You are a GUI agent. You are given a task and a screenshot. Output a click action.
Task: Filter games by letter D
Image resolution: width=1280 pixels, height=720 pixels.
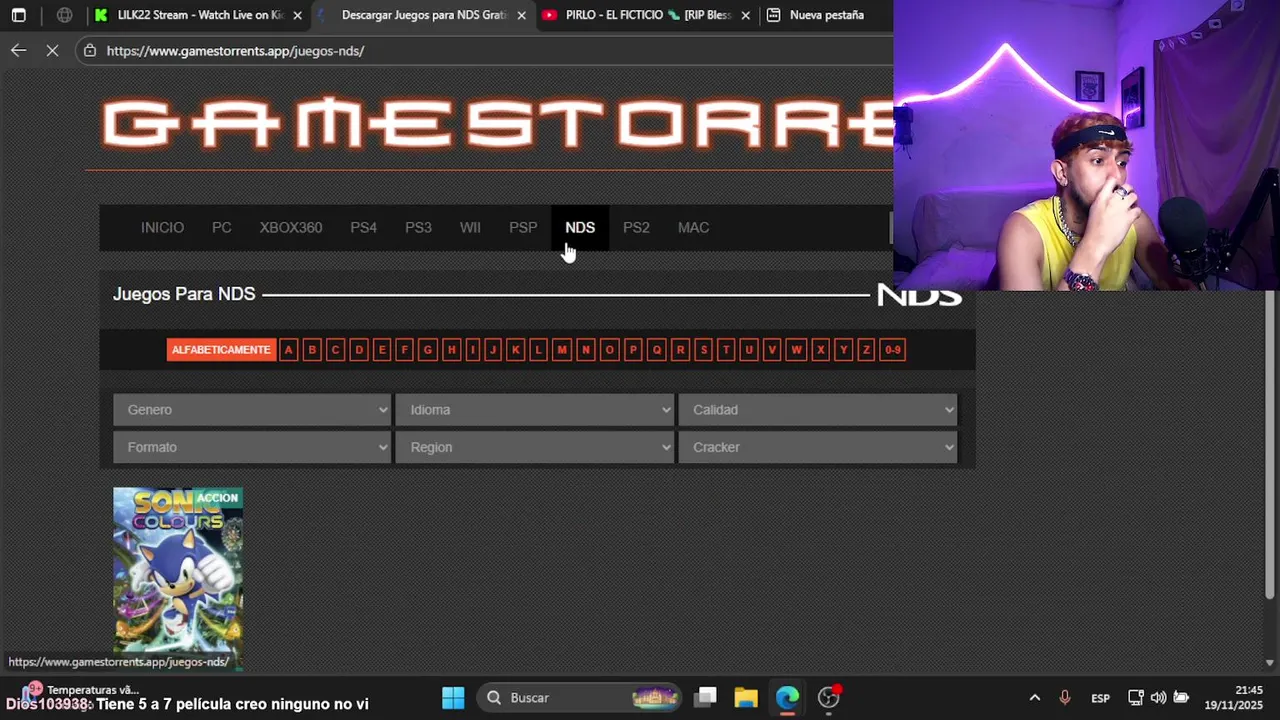358,349
